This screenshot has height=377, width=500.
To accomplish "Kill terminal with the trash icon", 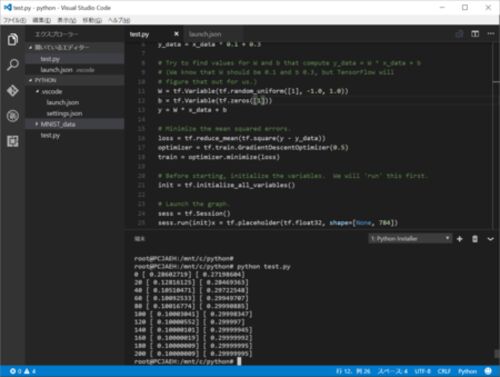I will coord(475,239).
